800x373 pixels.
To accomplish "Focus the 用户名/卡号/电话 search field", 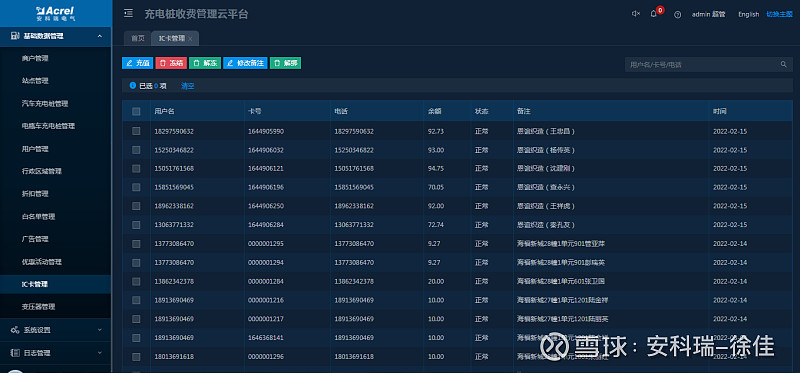I will click(703, 65).
